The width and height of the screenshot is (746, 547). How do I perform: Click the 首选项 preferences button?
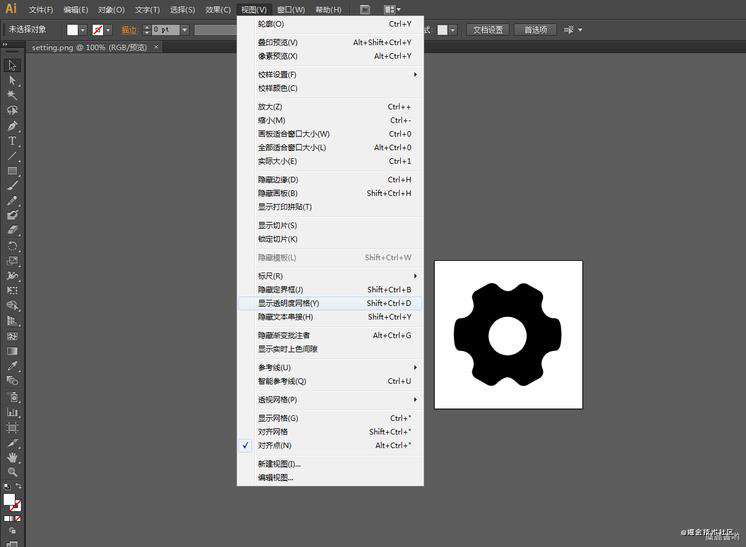(x=536, y=29)
